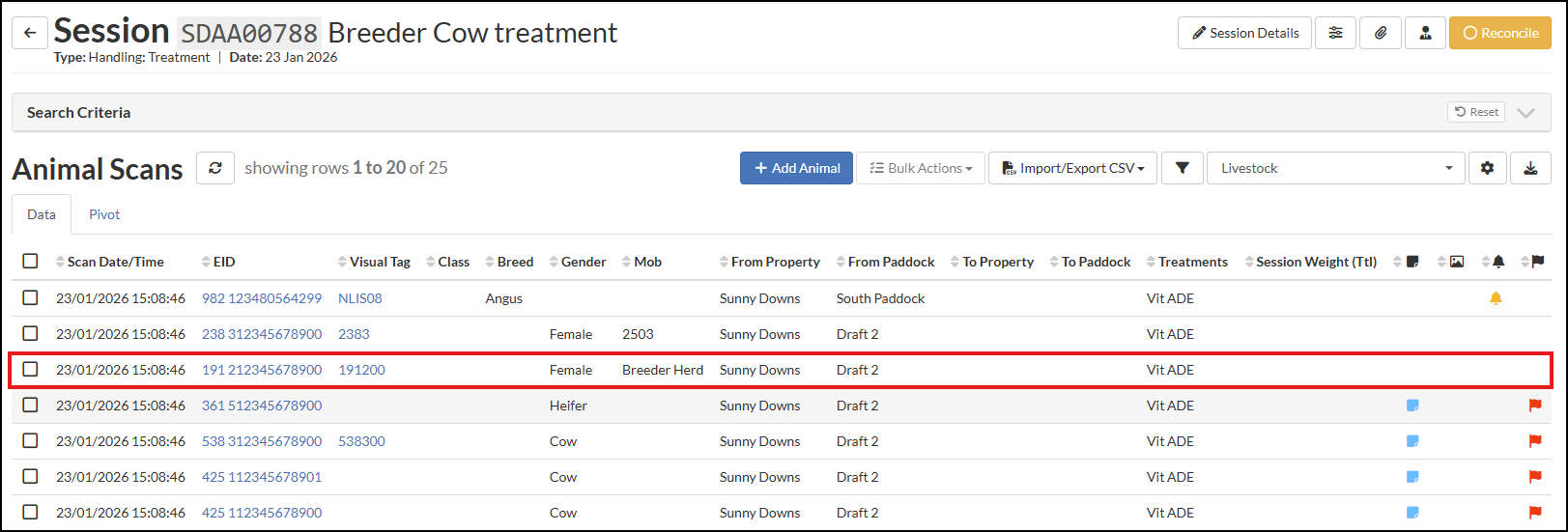Go back using the arrow button

click(x=30, y=33)
